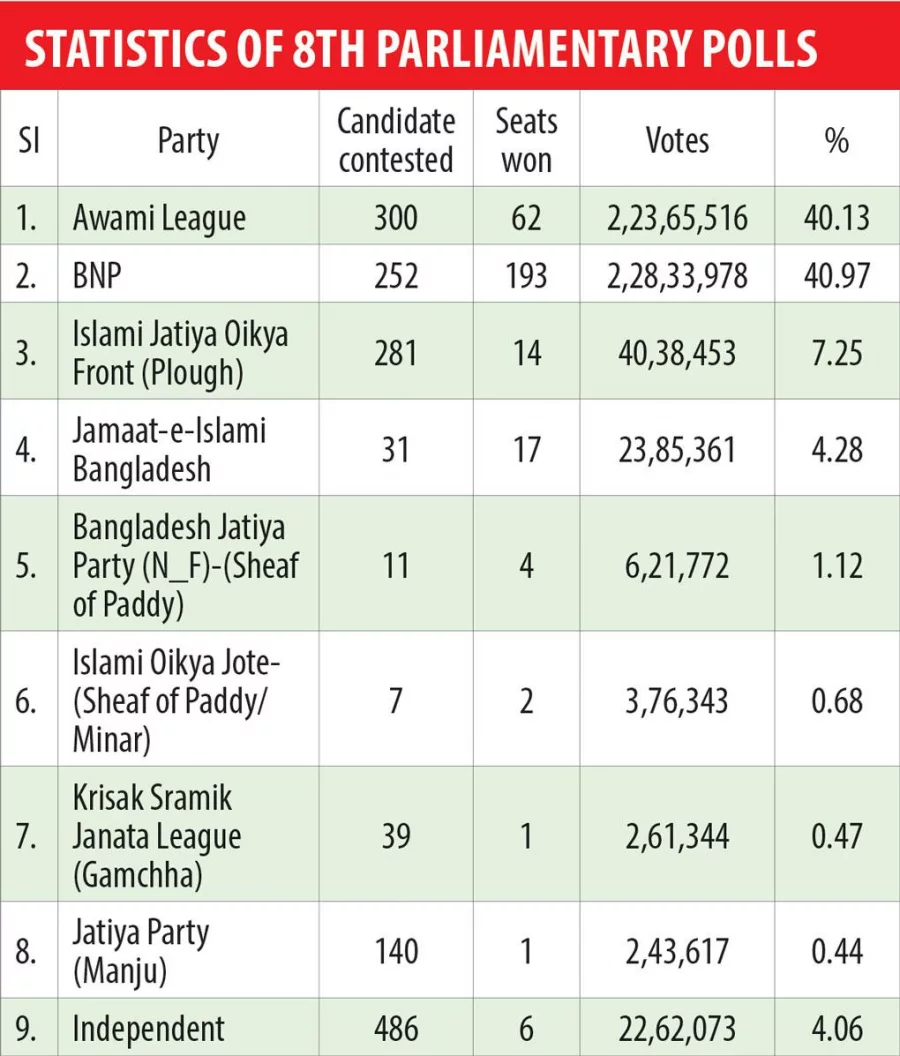Click the '%' column header
900x1056 pixels.
point(837,140)
